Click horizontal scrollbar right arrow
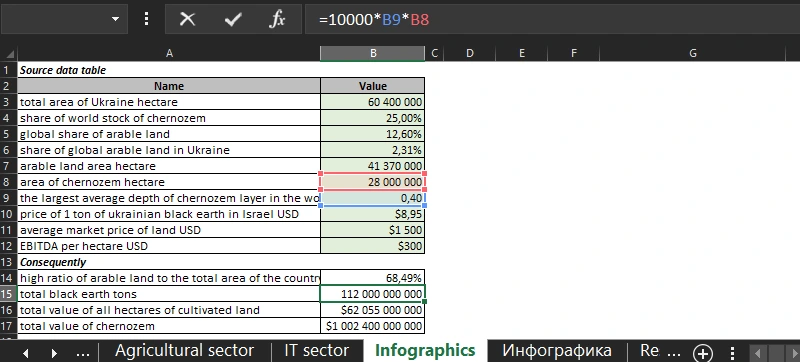Viewport: 800px width, 362px height. click(793, 352)
